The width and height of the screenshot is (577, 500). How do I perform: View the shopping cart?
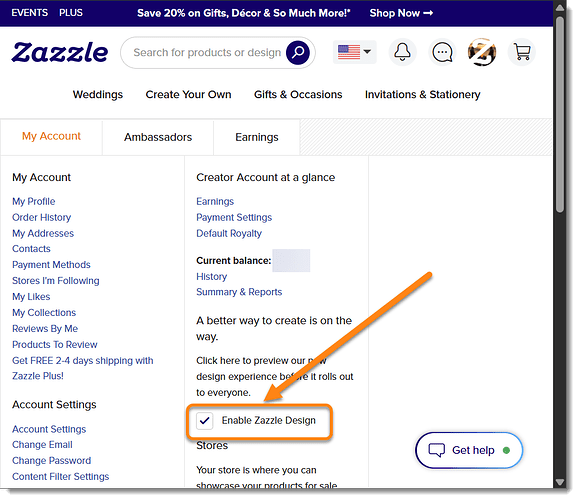coord(522,52)
